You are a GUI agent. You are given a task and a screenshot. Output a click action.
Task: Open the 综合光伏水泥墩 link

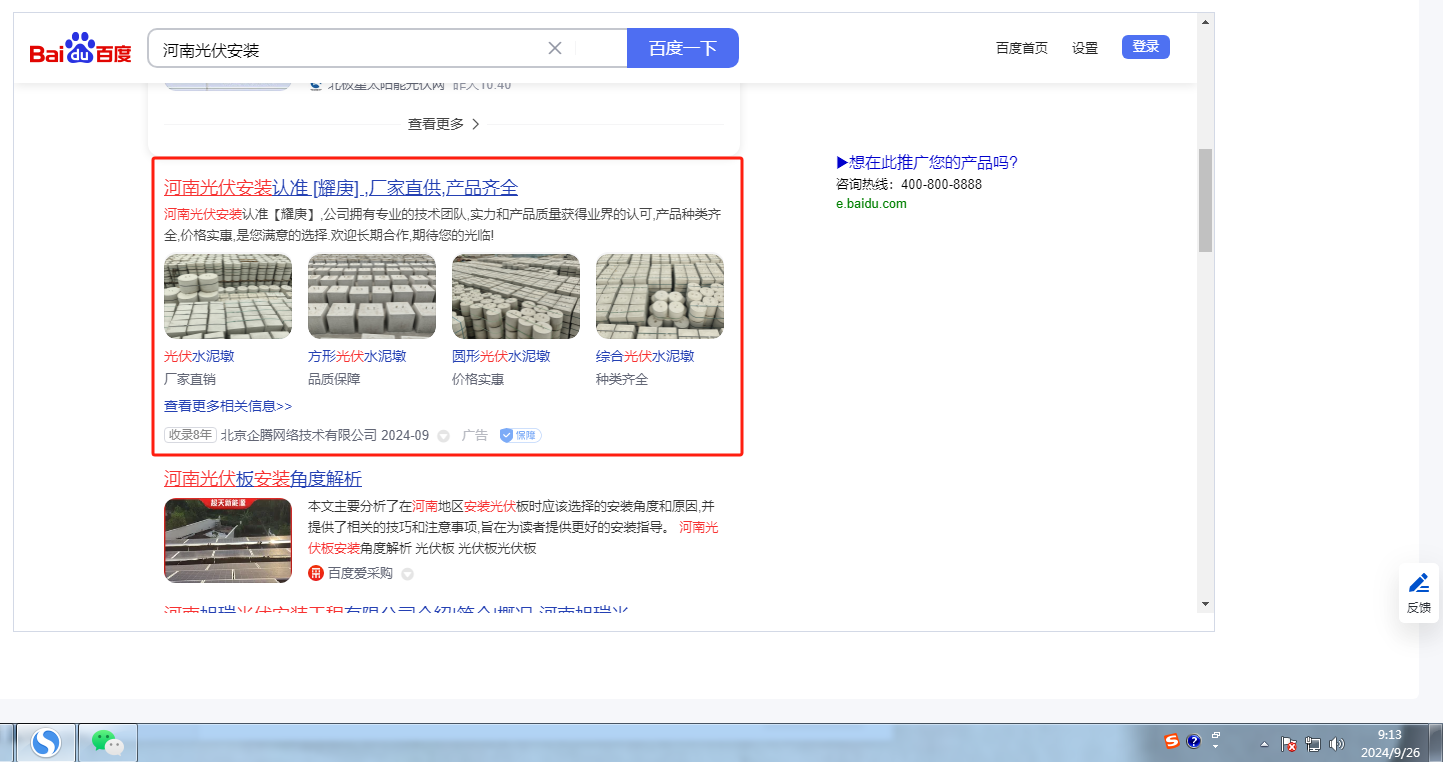point(645,356)
